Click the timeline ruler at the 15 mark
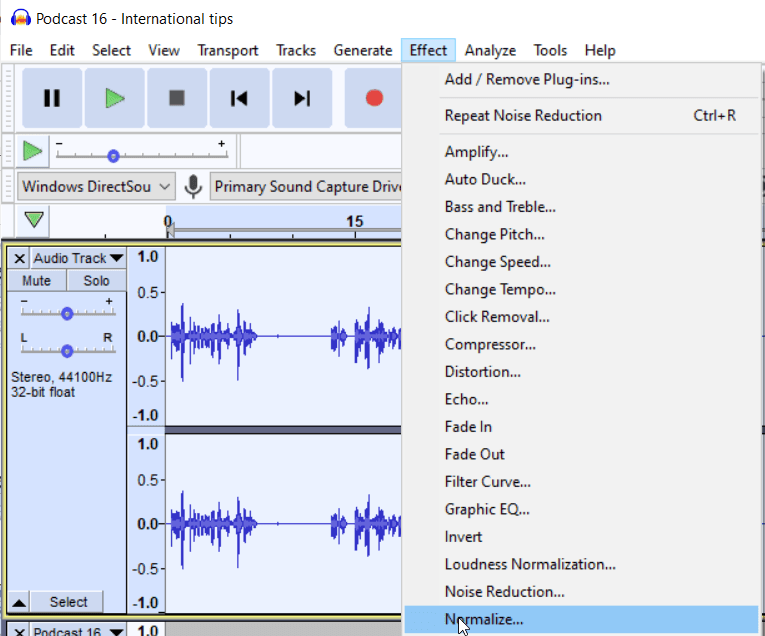 [x=354, y=222]
